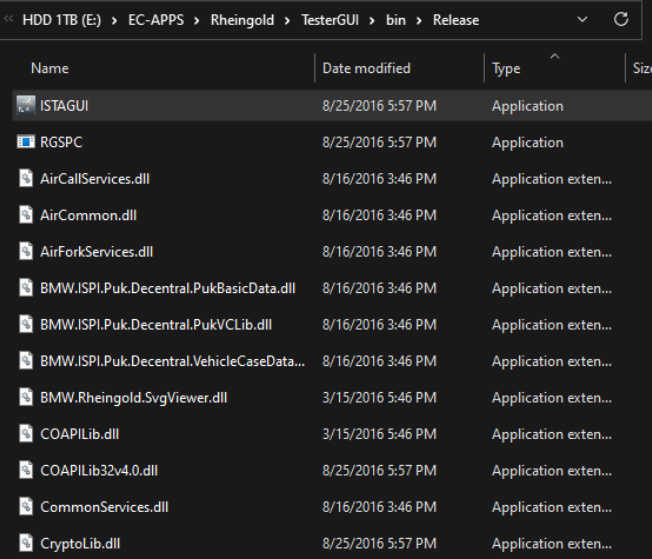Select COAPILib.dll file name
The width and height of the screenshot is (652, 559).
pyautogui.click(x=79, y=434)
